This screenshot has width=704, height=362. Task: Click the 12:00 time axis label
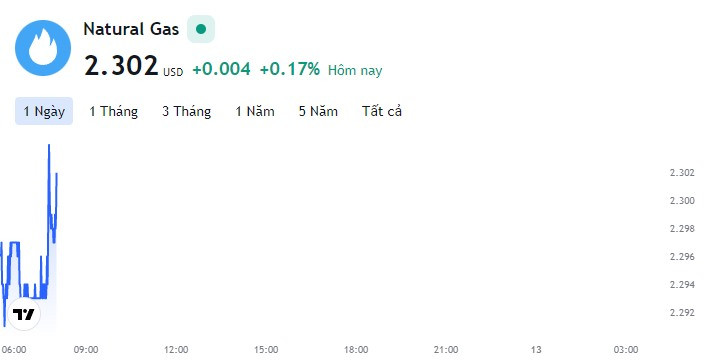(x=176, y=349)
